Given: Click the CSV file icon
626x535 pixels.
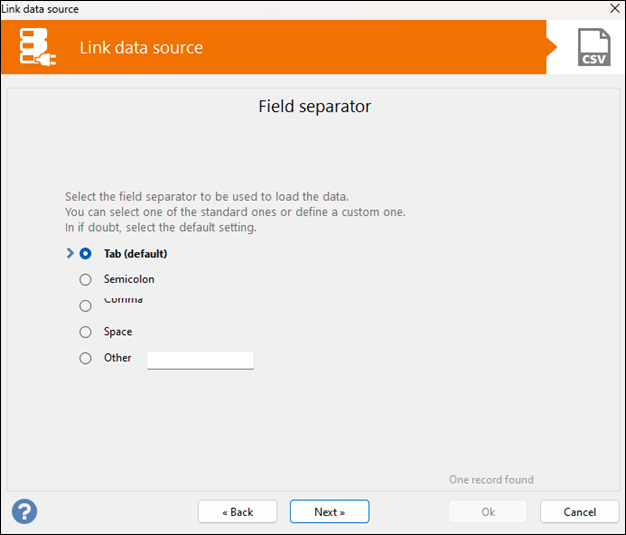Looking at the screenshot, I should click(594, 47).
